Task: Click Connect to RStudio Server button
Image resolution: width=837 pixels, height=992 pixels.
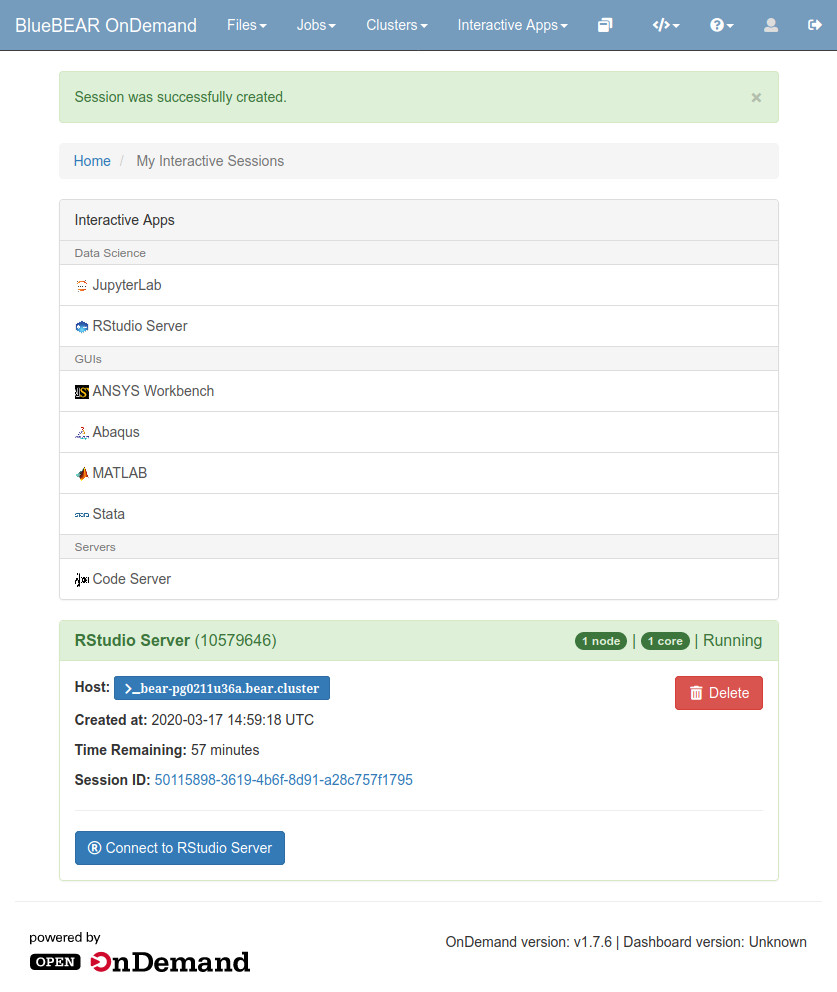Action: [x=180, y=848]
